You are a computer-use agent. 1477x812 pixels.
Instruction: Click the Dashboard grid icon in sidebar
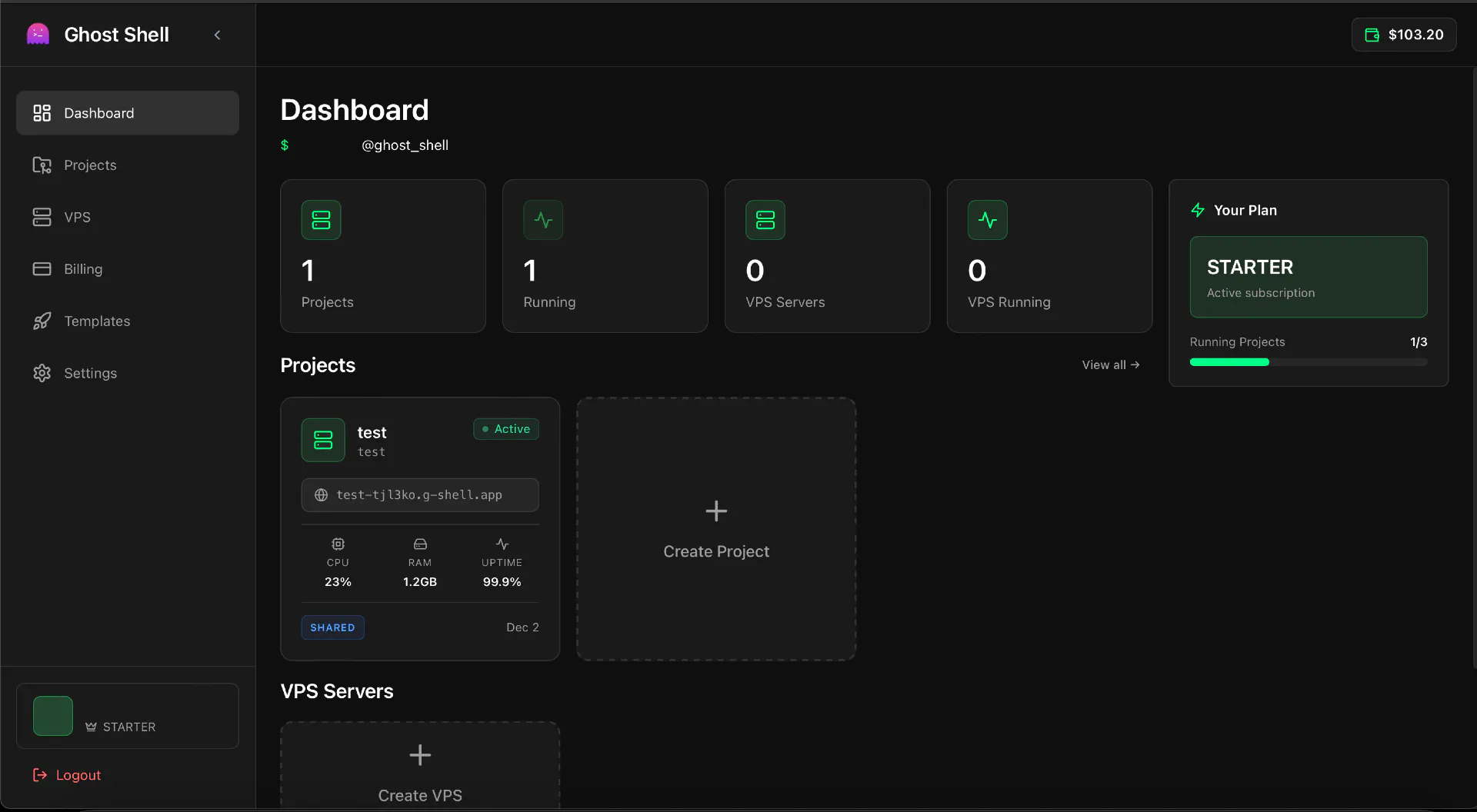click(42, 113)
